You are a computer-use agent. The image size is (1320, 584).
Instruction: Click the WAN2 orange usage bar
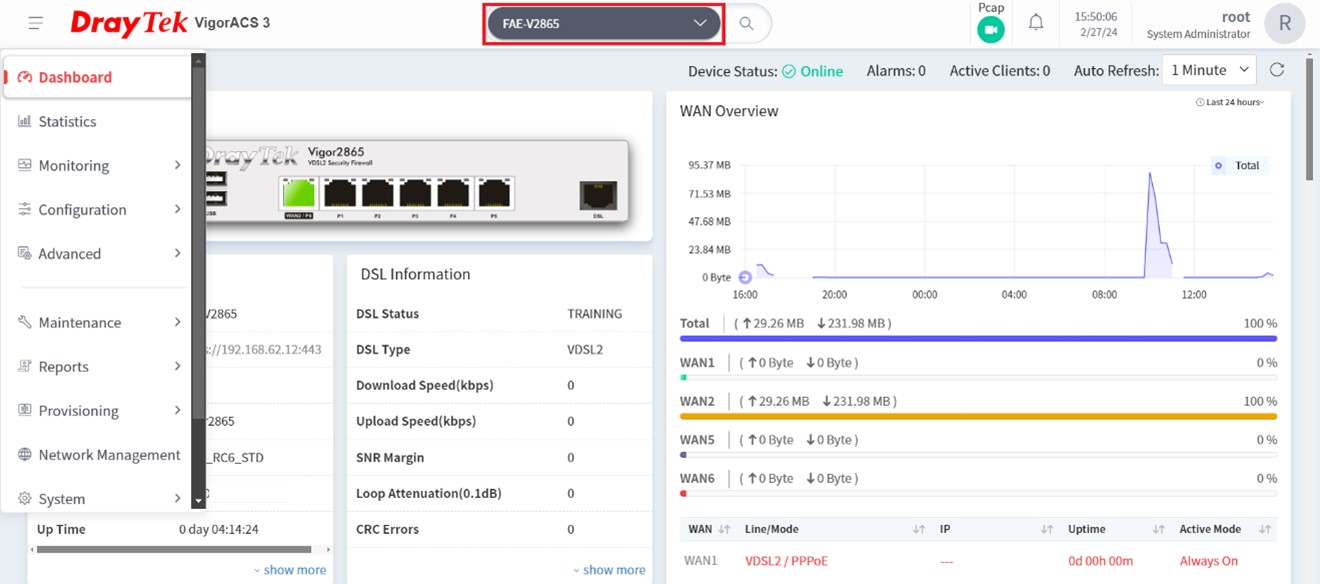(x=978, y=416)
